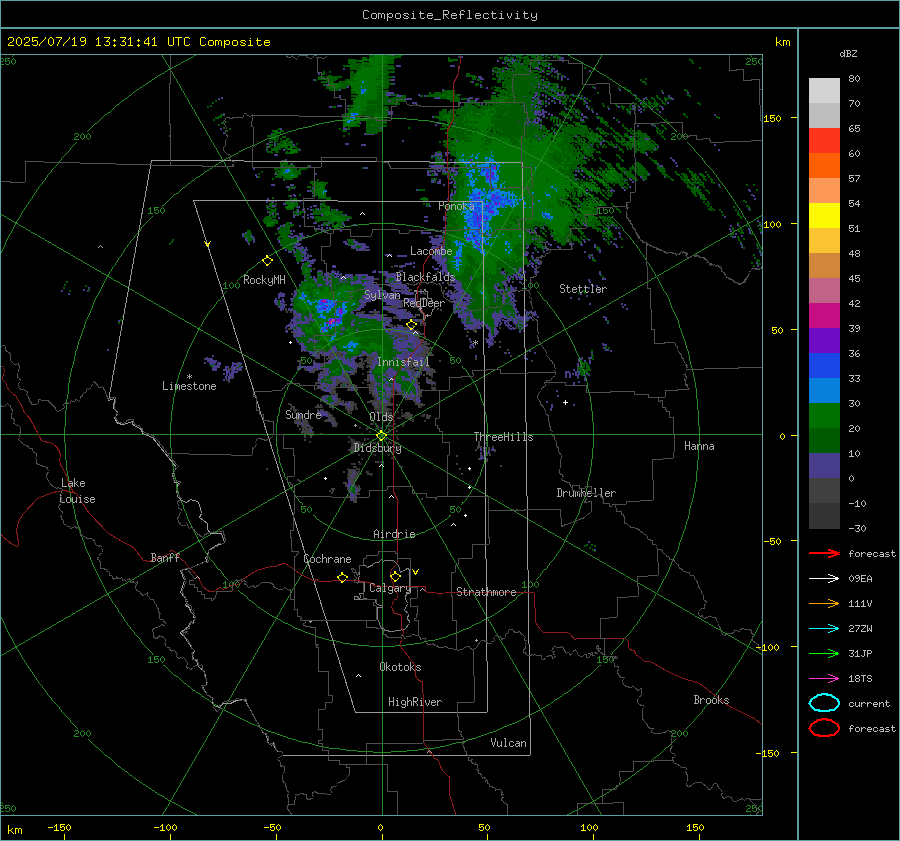Click the cyan 27ZW arrow in legend
The image size is (900, 841).
click(x=824, y=629)
